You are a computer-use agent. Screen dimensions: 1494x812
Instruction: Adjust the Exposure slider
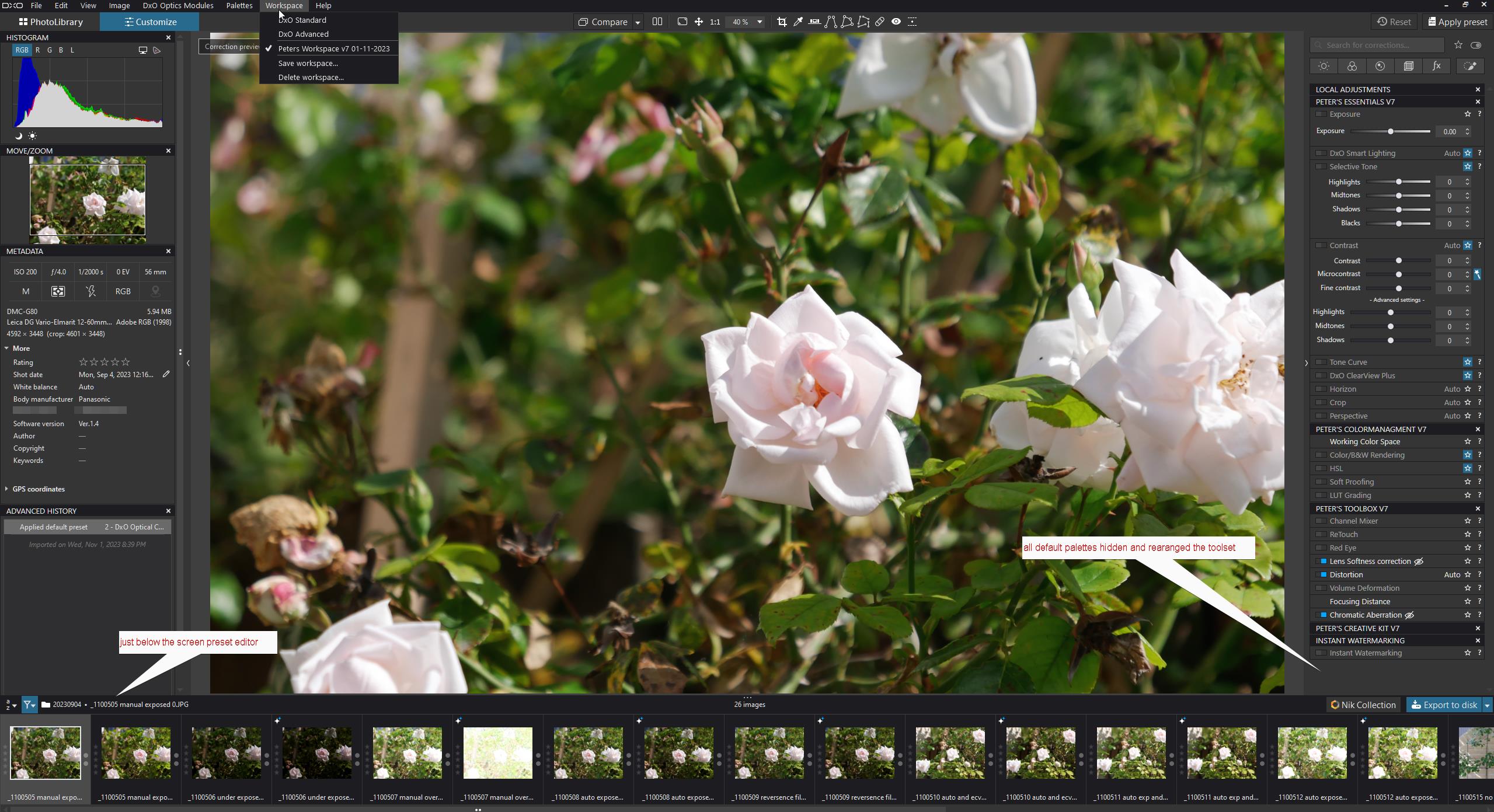1391,131
